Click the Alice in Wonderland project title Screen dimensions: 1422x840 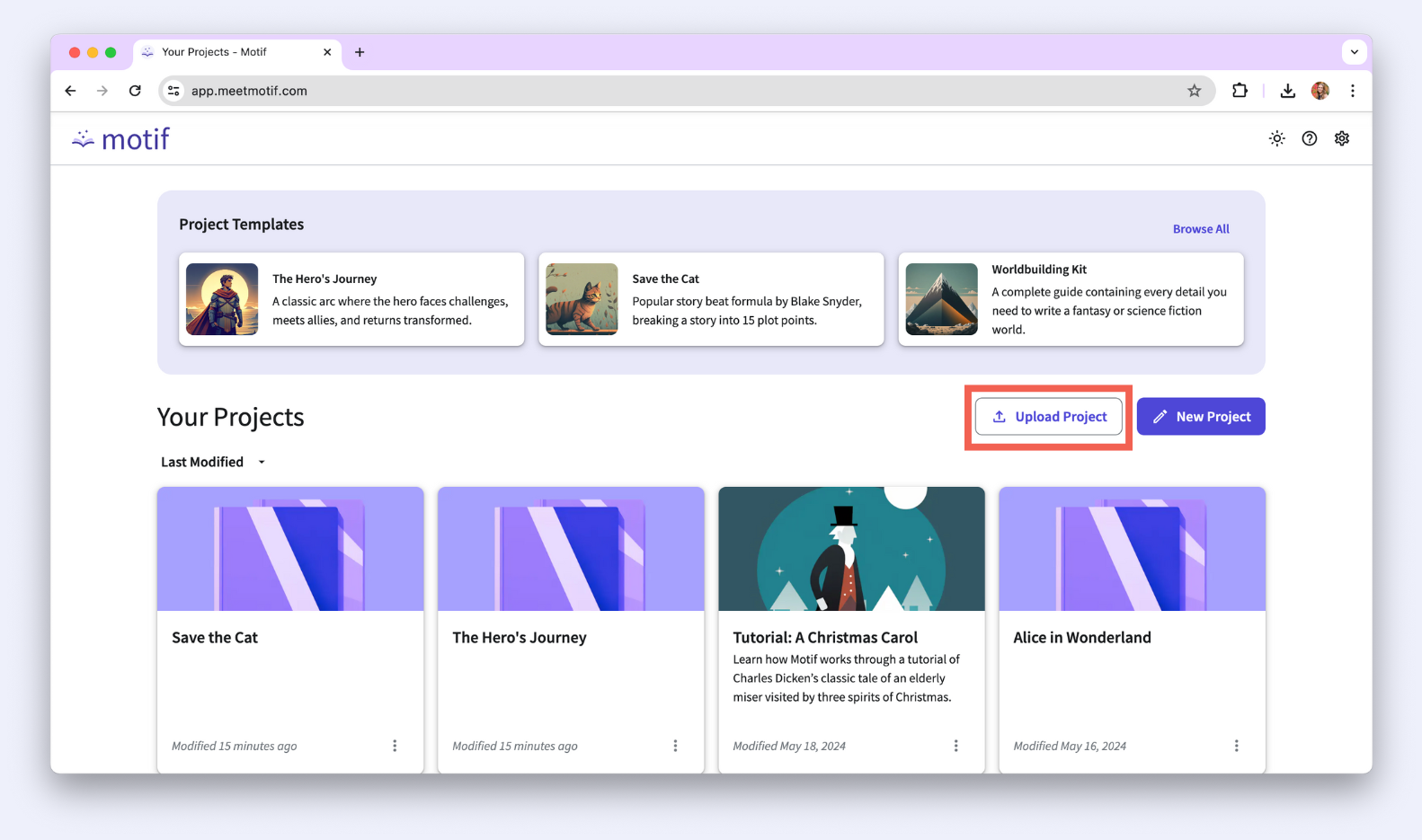(1082, 637)
